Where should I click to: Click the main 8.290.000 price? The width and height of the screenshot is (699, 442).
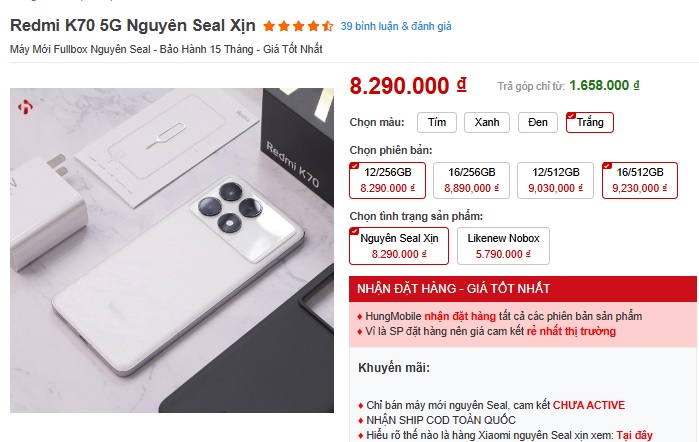point(408,86)
